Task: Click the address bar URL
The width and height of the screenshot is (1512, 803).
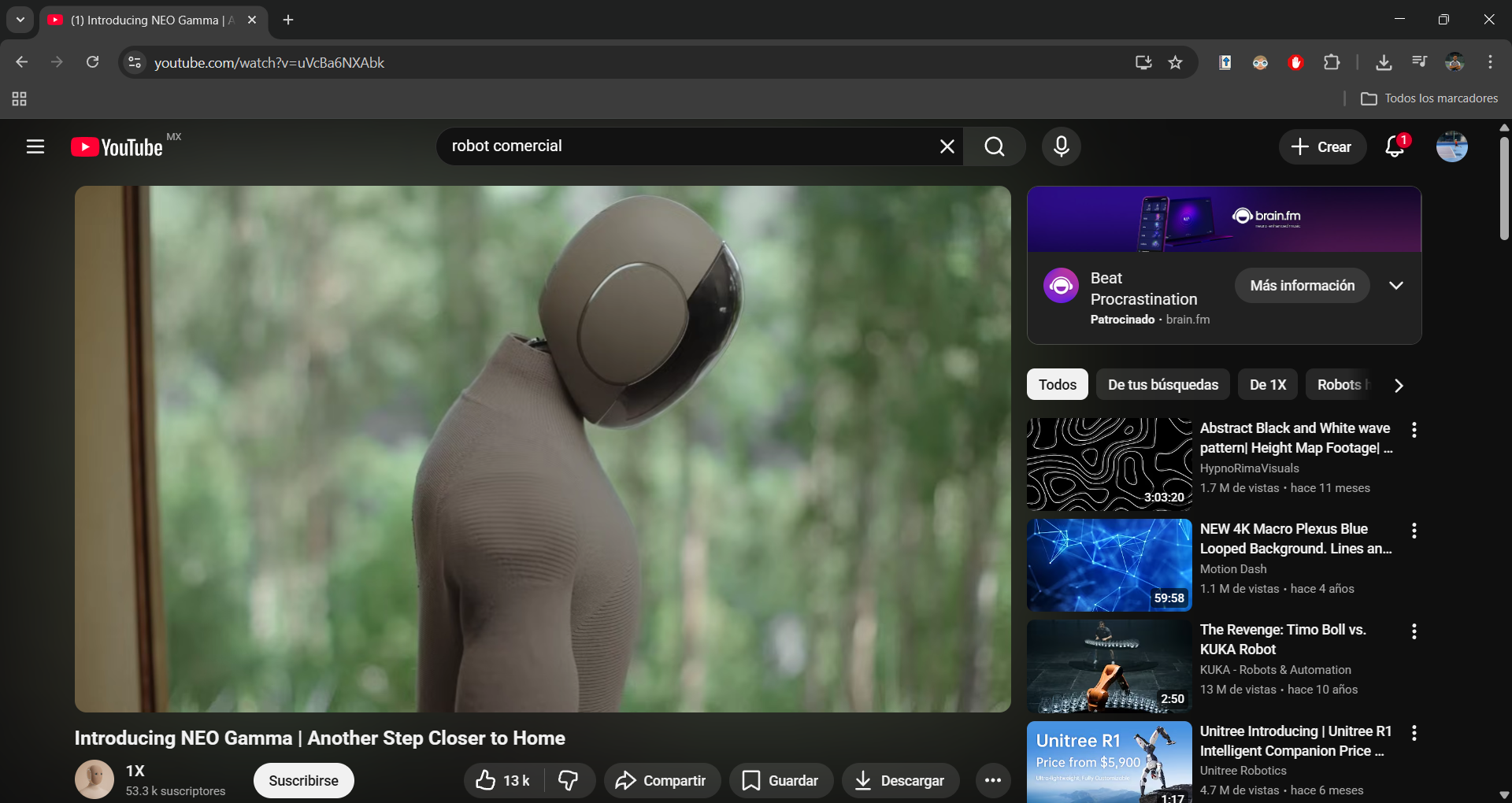Action: click(x=269, y=63)
